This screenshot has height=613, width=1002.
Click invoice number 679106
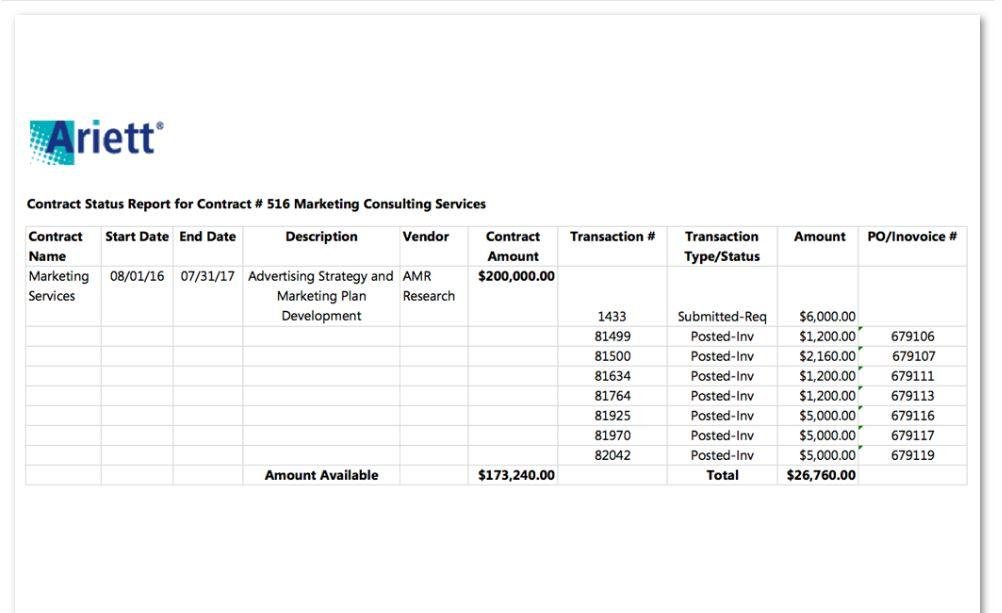coord(913,337)
